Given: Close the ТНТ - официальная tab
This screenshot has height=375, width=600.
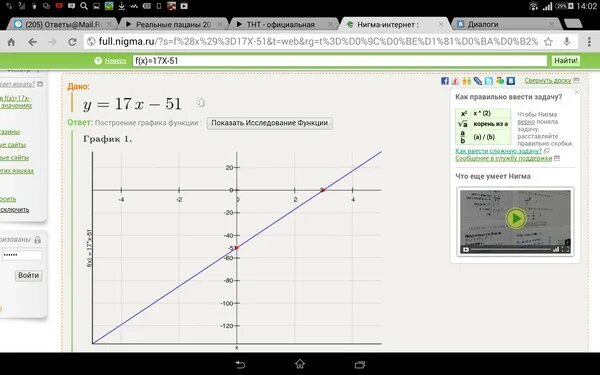Looking at the screenshot, I should [x=330, y=24].
